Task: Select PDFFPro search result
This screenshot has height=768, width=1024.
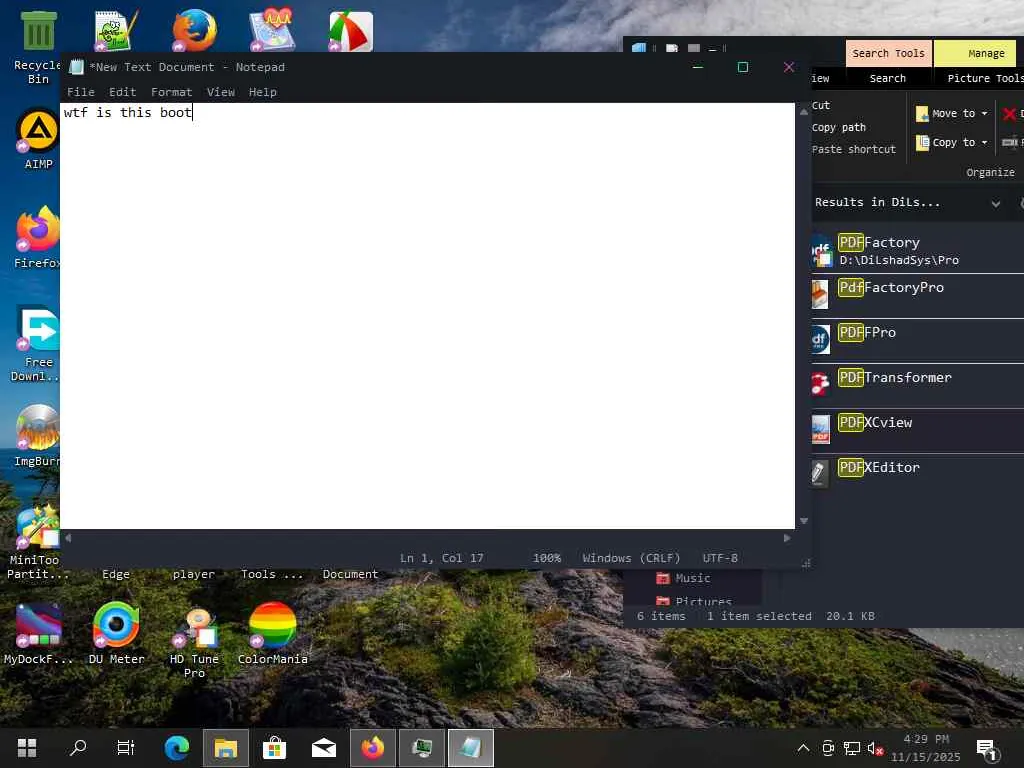Action: [x=918, y=341]
